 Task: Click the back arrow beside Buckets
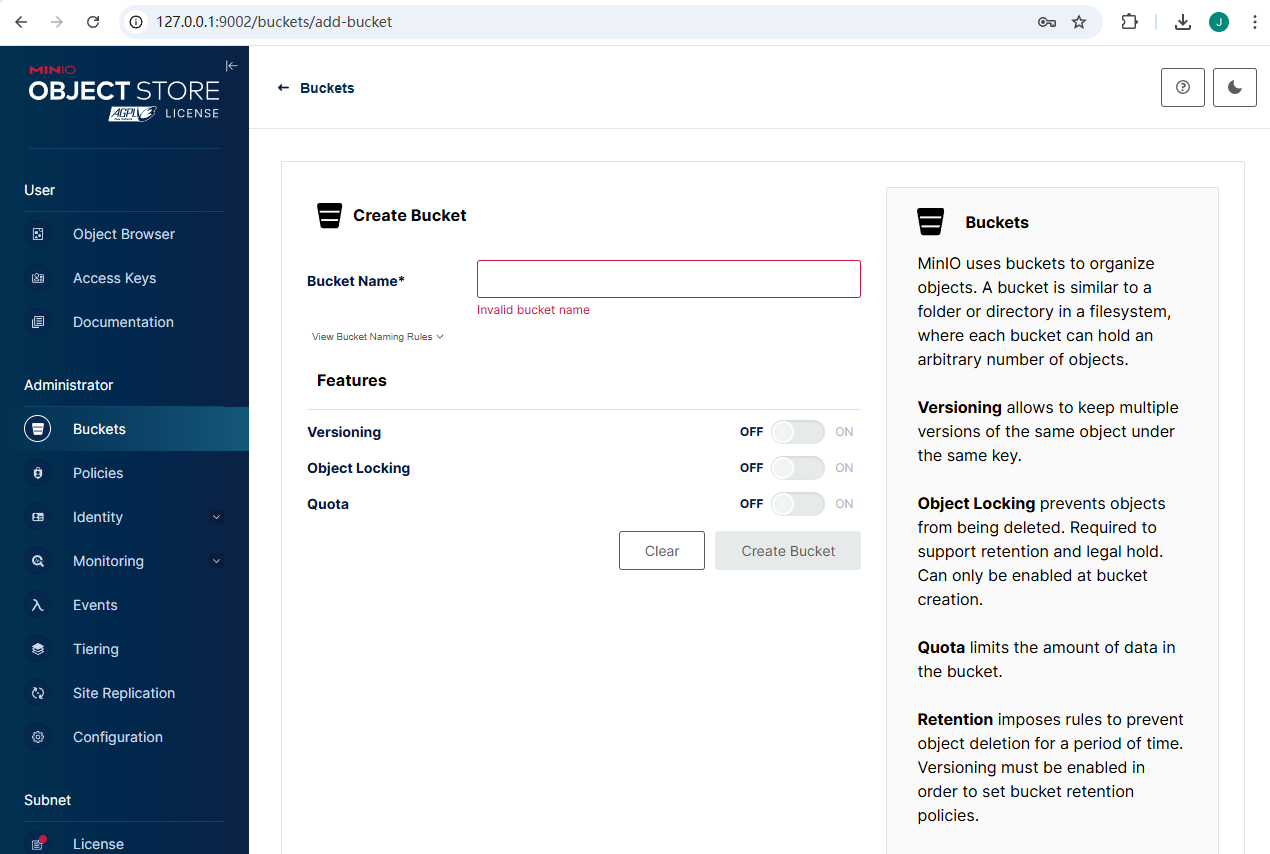(x=283, y=88)
